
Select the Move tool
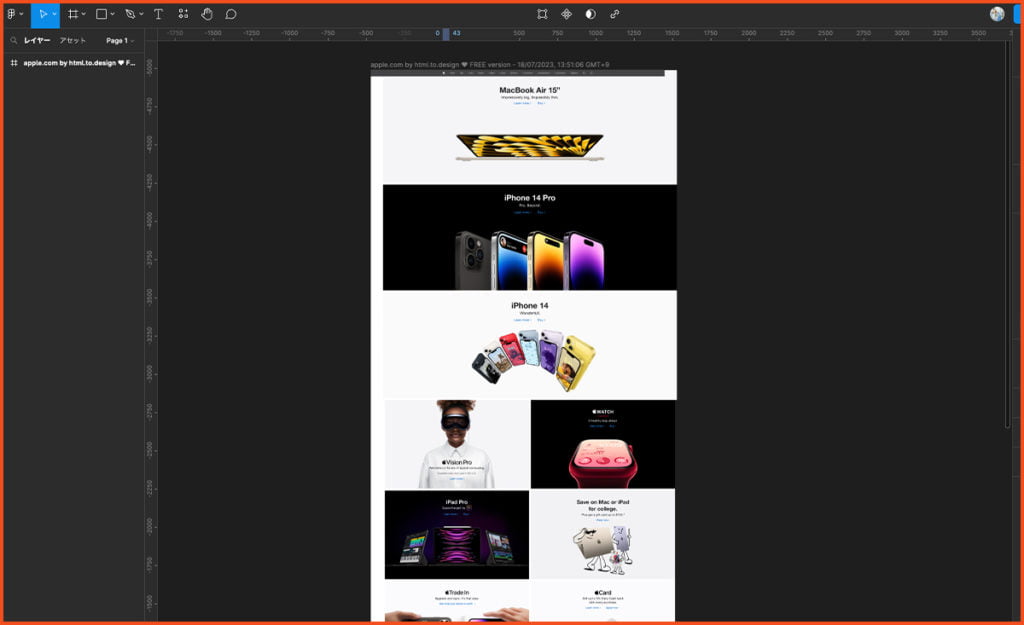click(x=42, y=15)
